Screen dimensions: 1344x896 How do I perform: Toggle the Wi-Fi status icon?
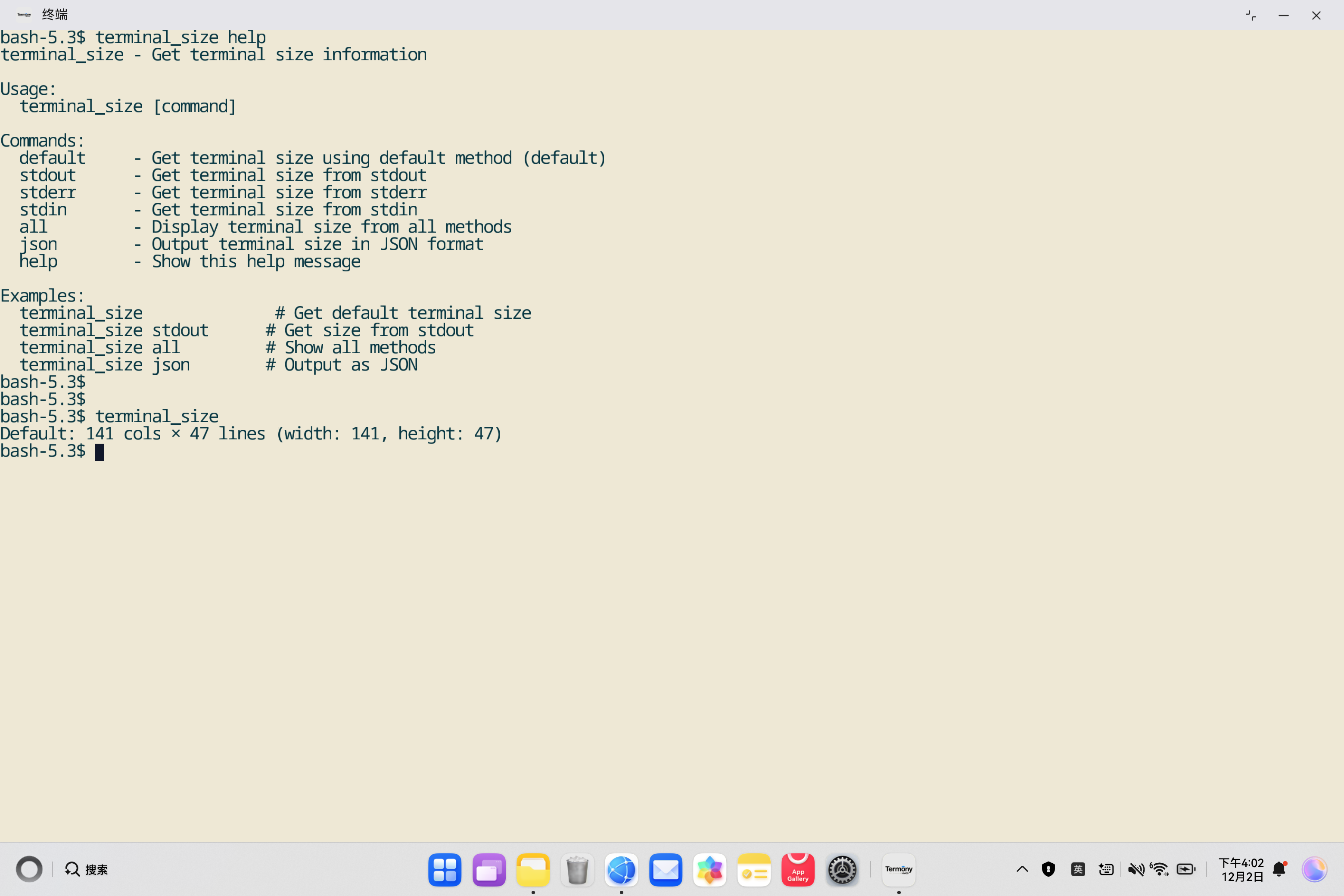1160,870
